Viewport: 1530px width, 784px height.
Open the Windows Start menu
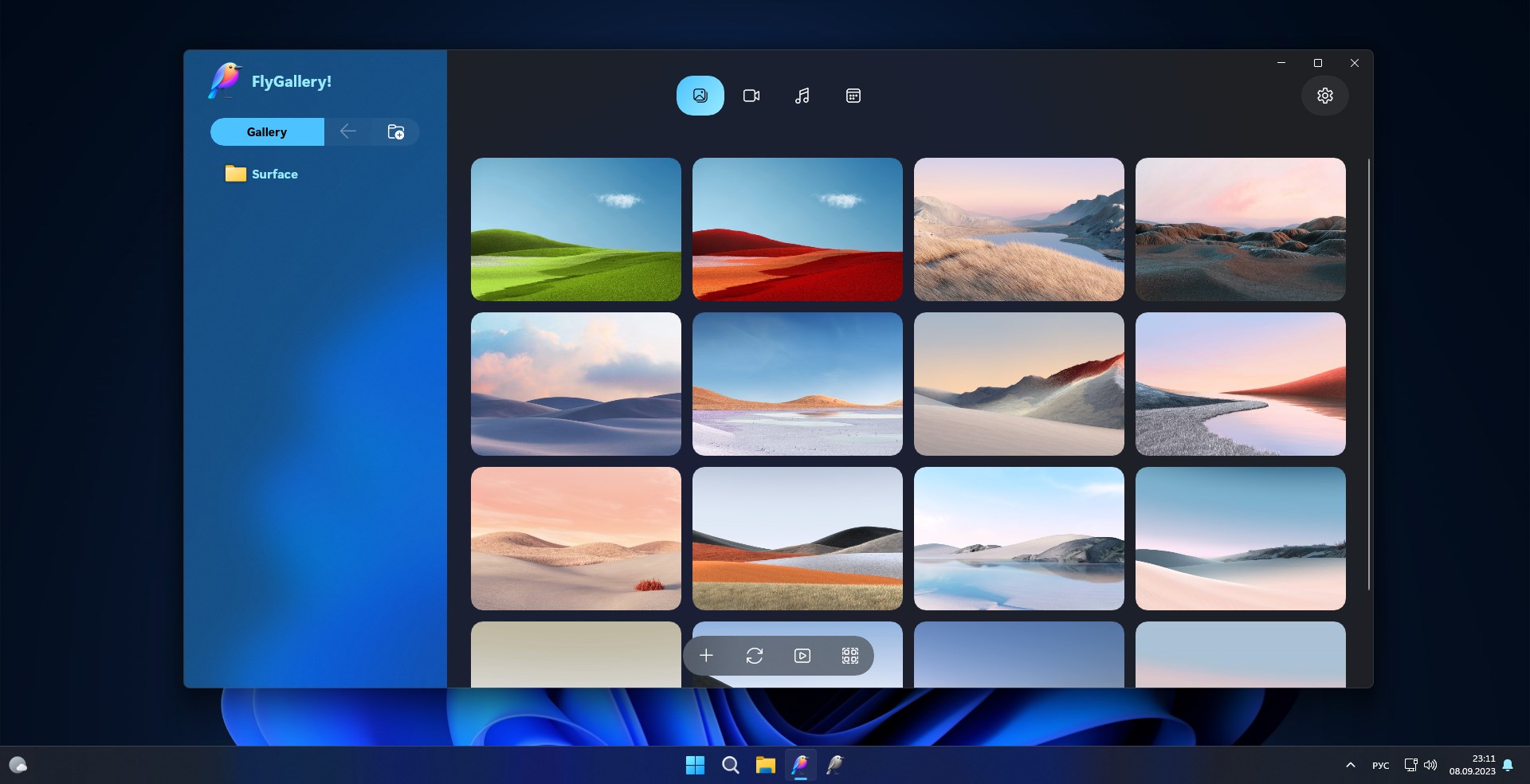click(695, 765)
